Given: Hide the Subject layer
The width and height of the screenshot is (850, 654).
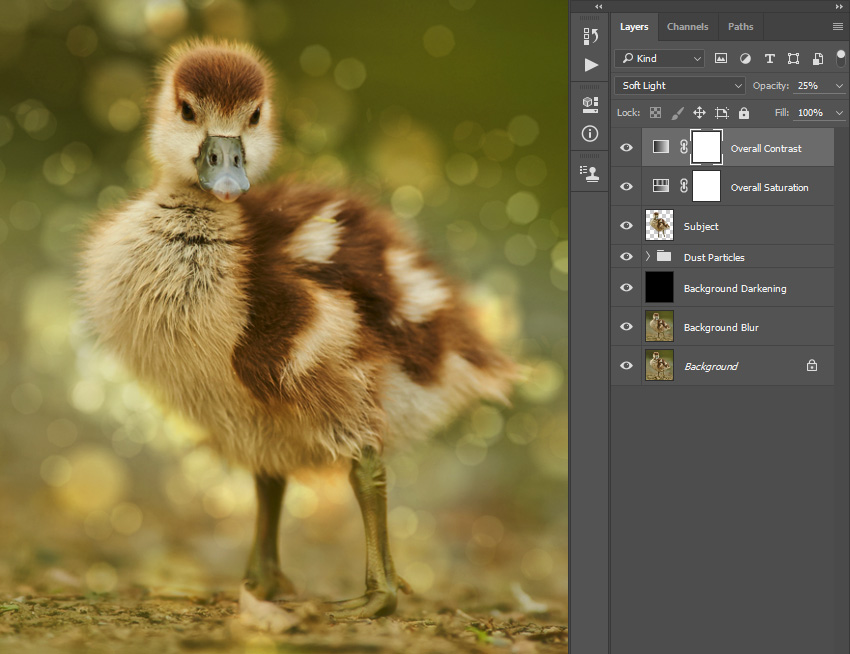Looking at the screenshot, I should tap(626, 226).
